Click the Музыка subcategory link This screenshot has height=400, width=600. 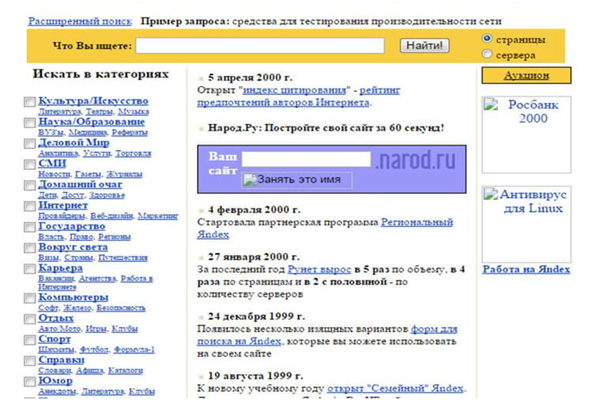[x=134, y=112]
